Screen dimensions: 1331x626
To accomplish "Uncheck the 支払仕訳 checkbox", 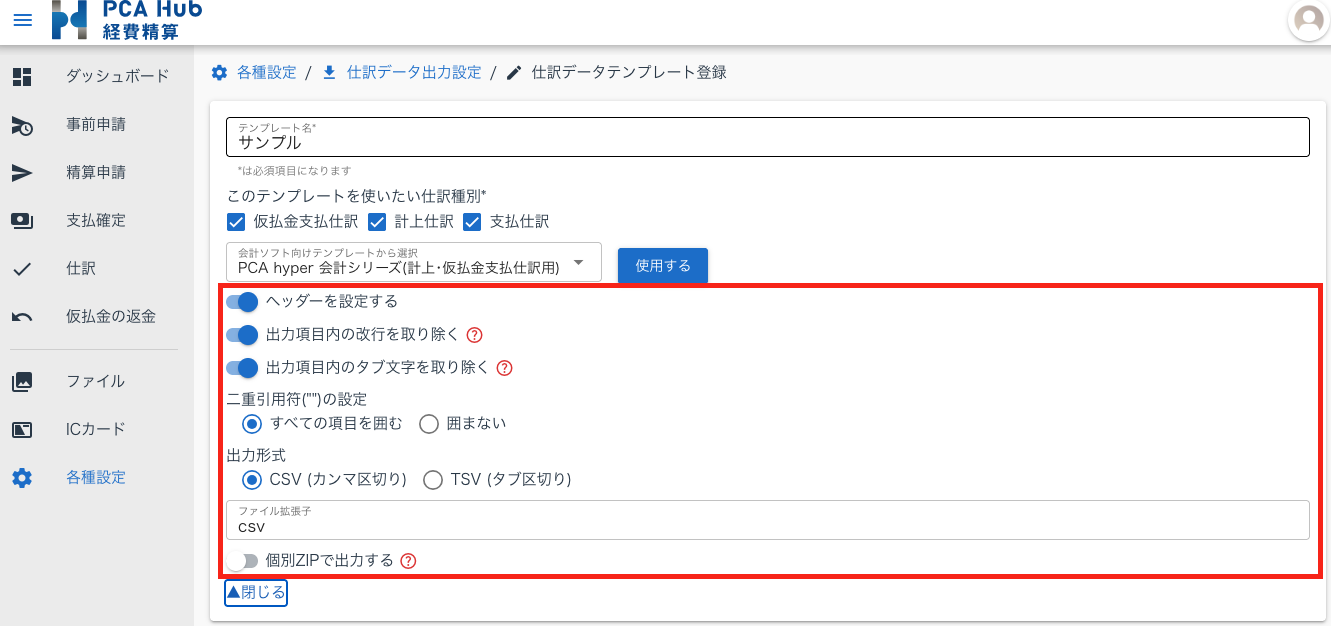I will (x=472, y=222).
